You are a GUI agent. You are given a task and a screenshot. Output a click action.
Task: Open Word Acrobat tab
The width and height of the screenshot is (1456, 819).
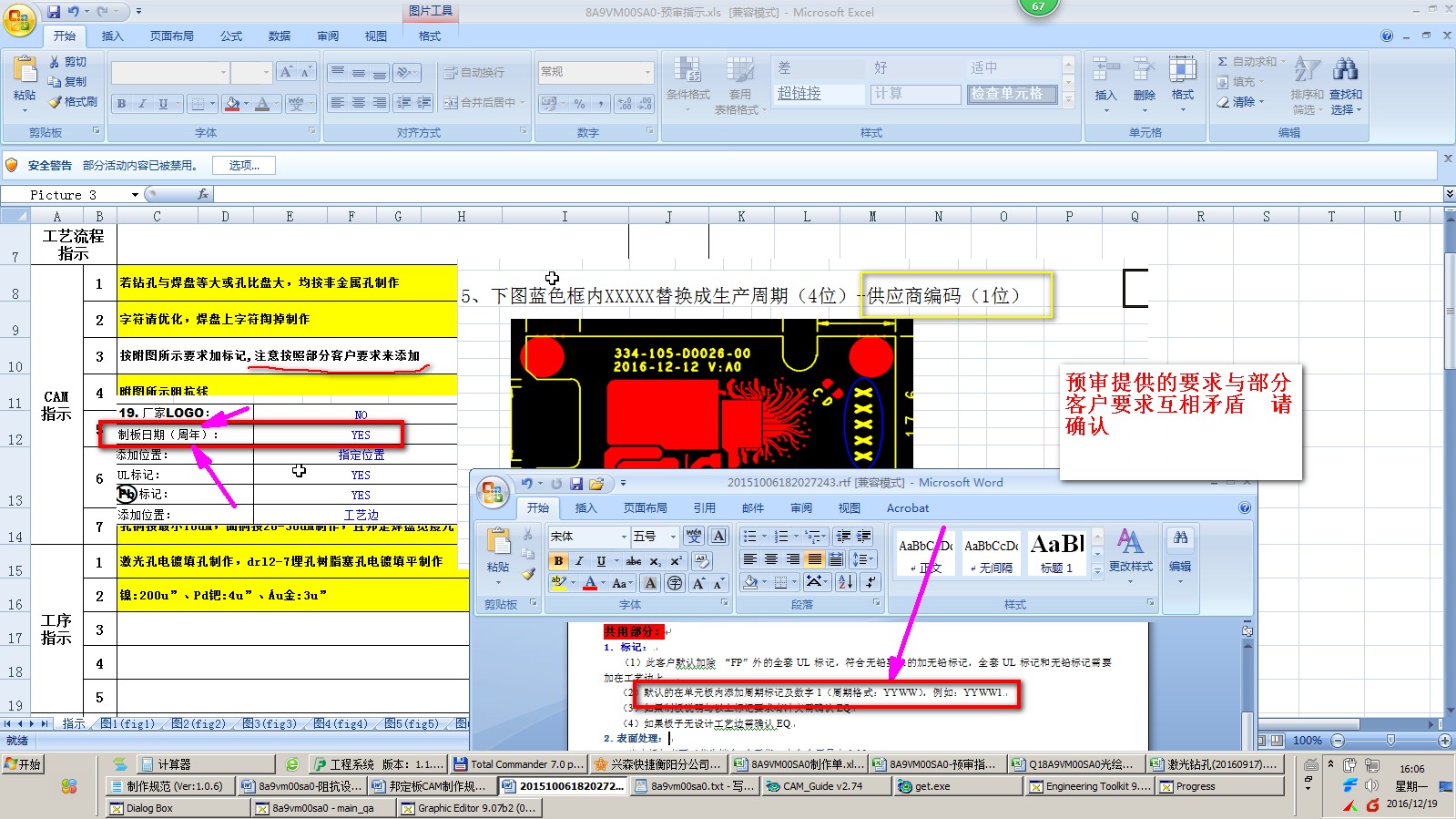click(x=908, y=508)
